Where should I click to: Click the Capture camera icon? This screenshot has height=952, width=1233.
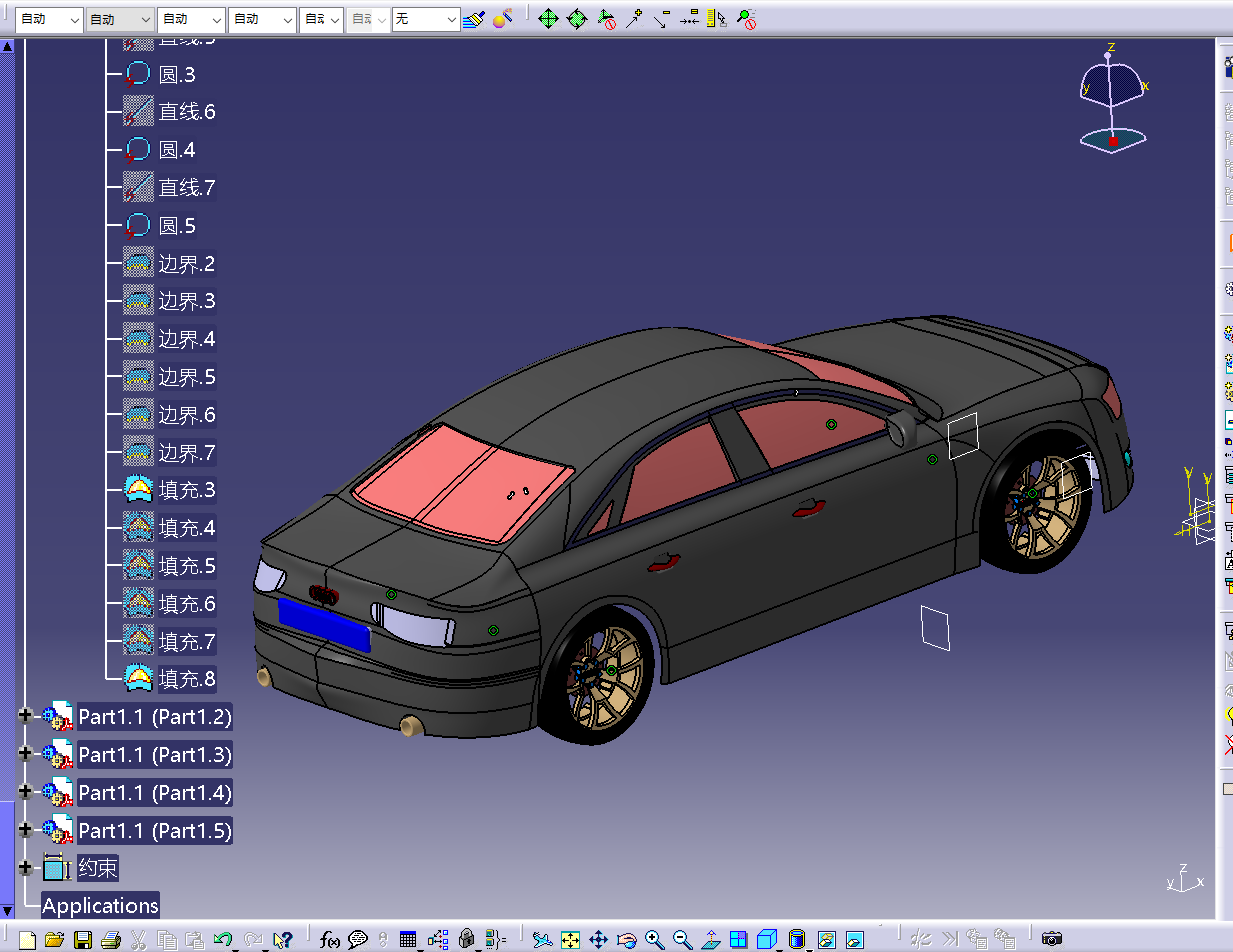click(x=1051, y=939)
